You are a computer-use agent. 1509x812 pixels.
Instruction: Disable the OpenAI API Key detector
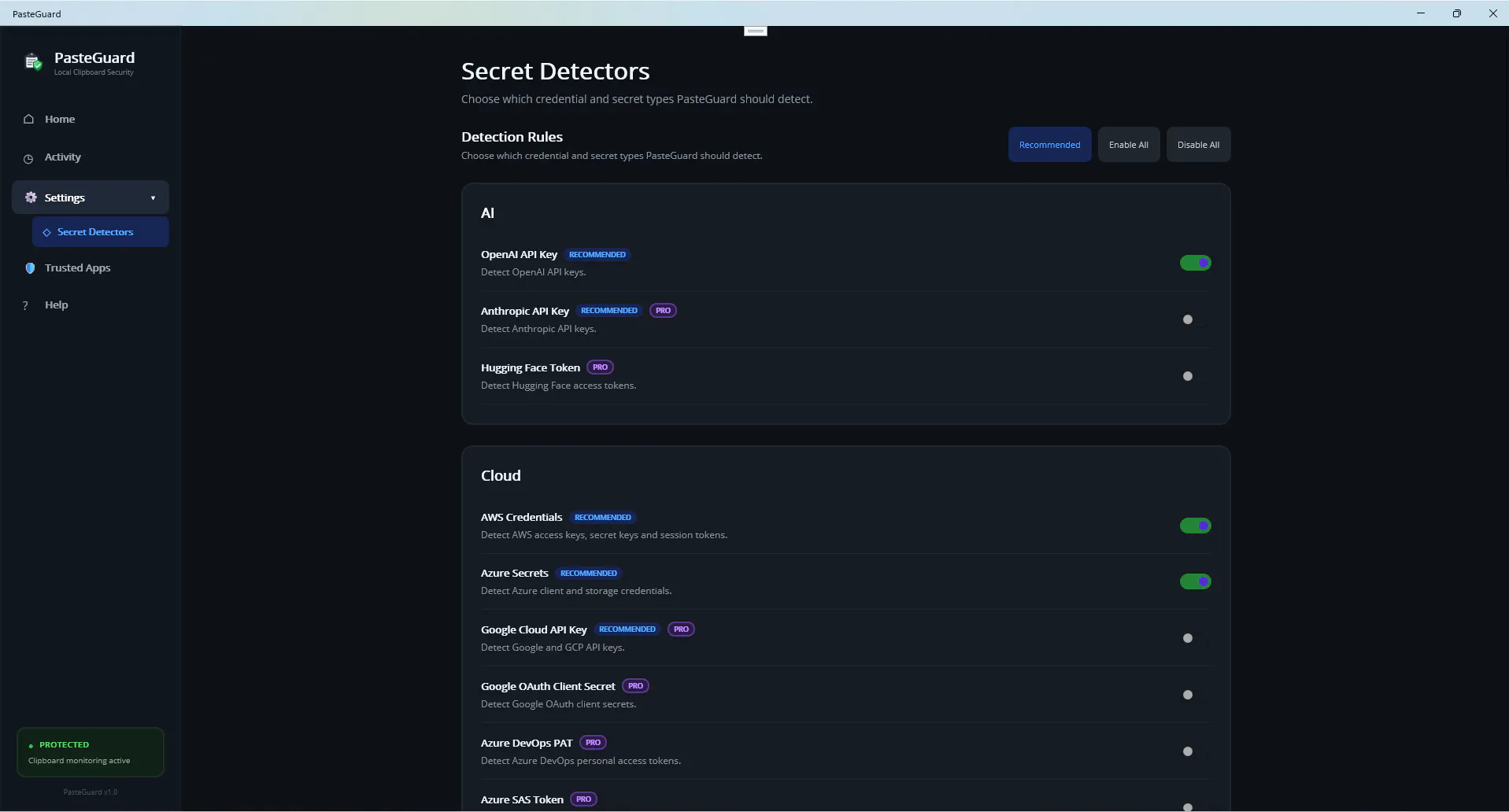(1195, 263)
